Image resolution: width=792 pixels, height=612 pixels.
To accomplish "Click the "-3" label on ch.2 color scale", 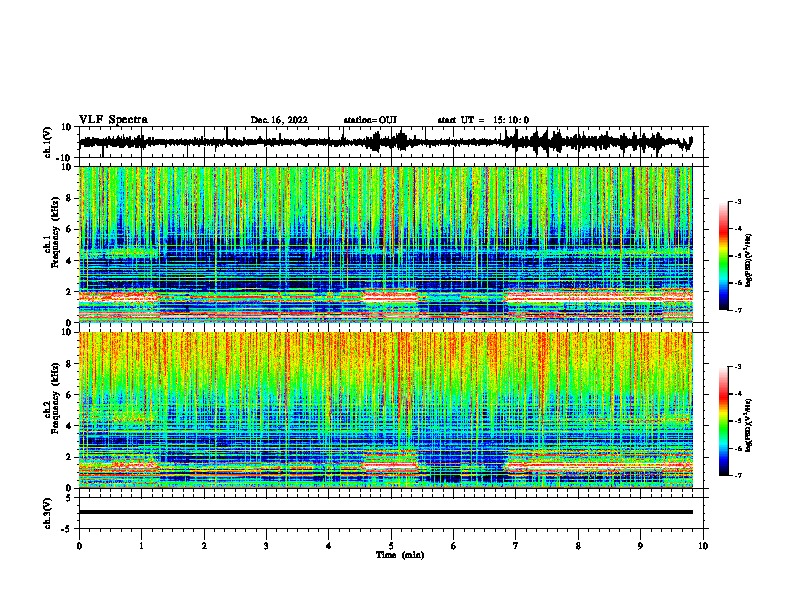I will point(737,367).
